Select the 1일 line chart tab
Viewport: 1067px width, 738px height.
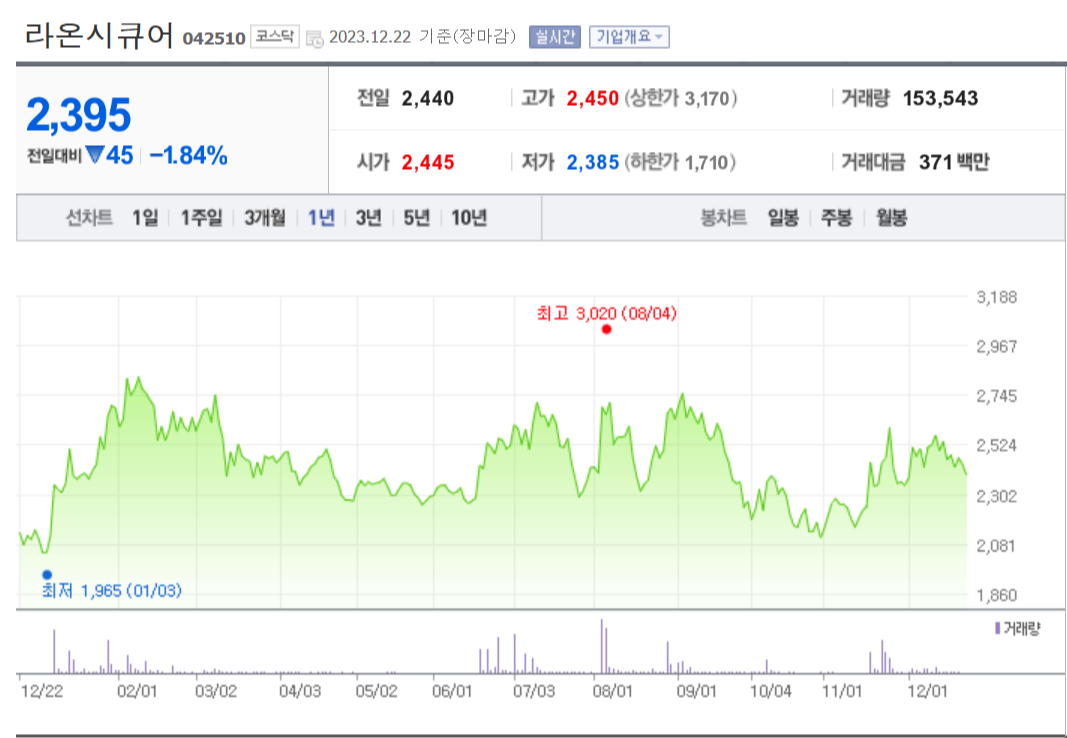click(145, 218)
